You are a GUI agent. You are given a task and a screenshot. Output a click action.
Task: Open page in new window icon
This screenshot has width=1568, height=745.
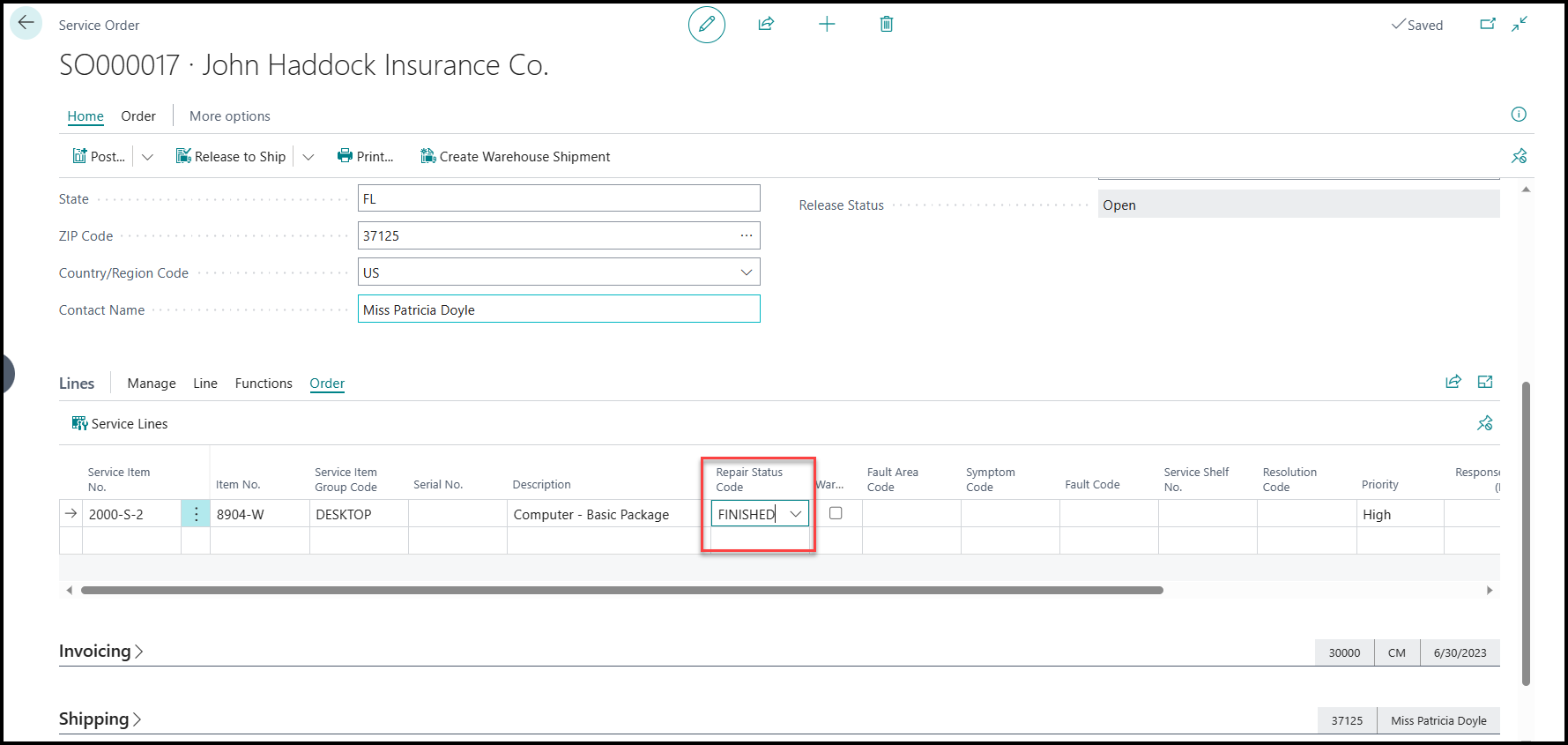(x=1488, y=25)
